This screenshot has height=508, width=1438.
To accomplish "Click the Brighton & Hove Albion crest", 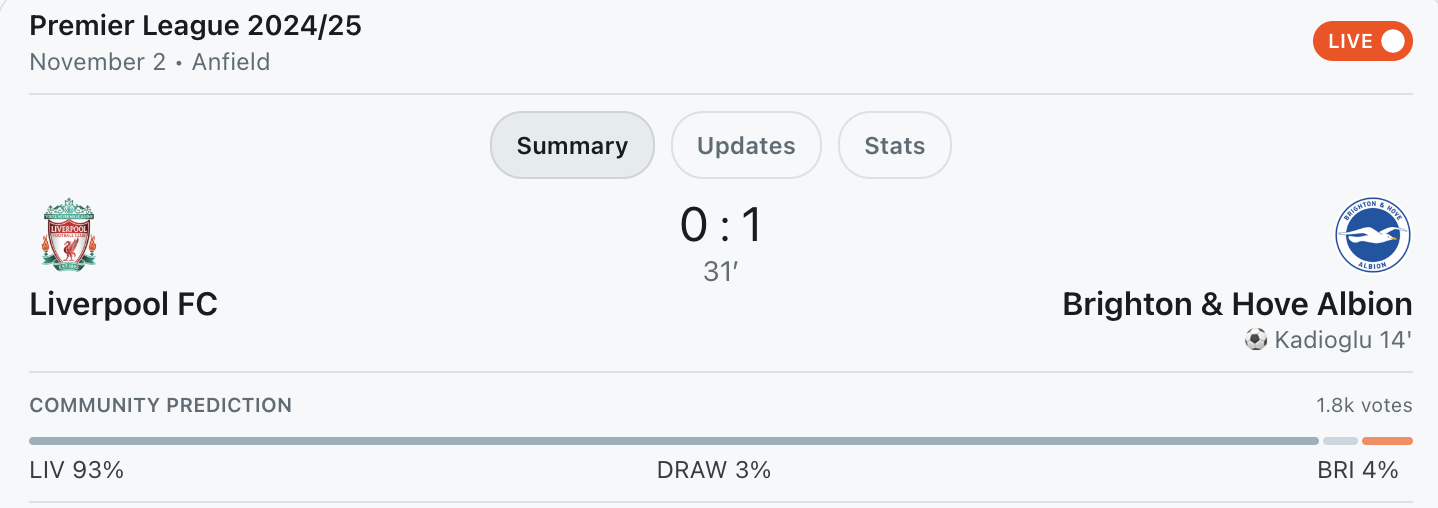I will point(1373,236).
